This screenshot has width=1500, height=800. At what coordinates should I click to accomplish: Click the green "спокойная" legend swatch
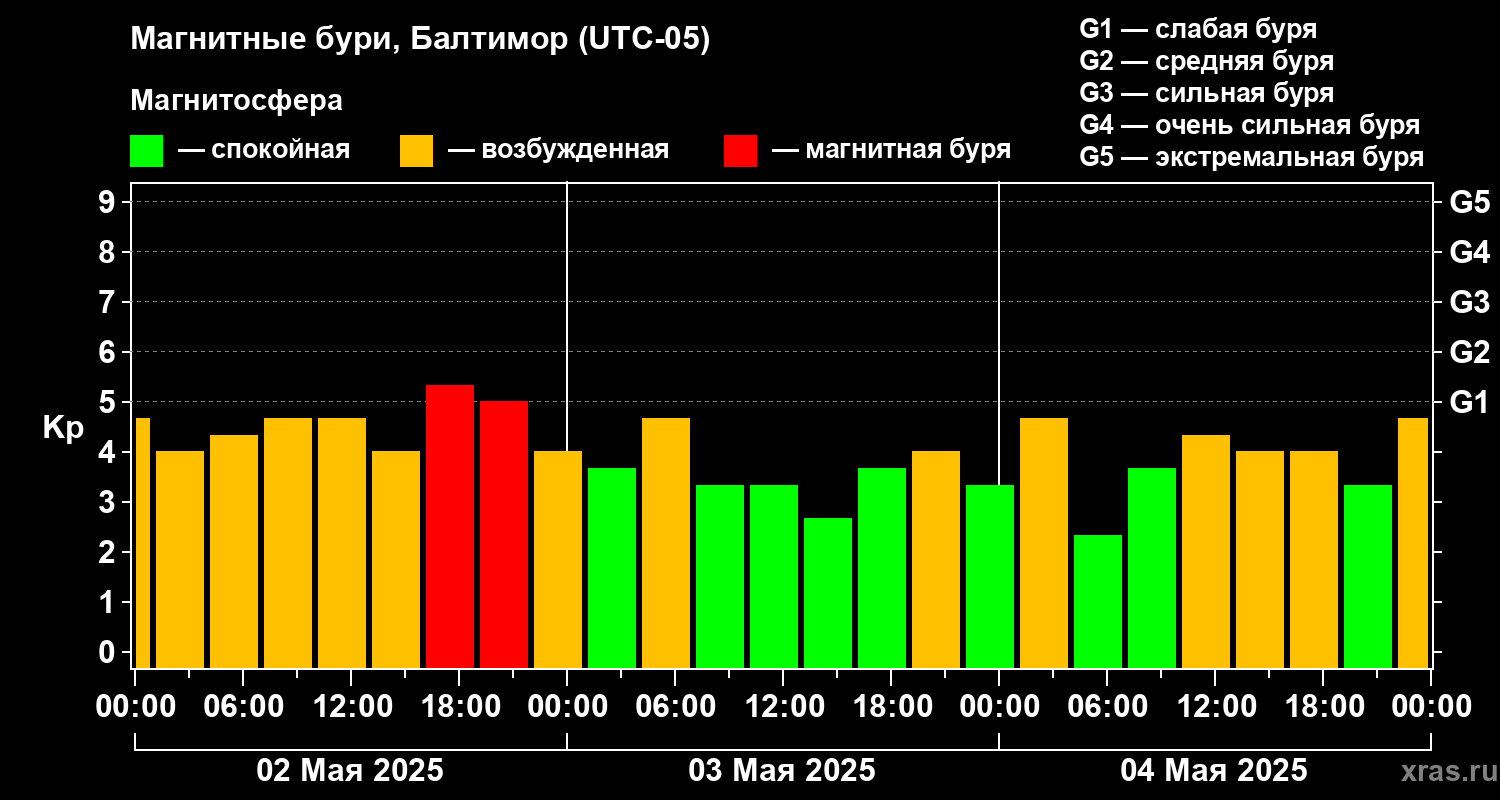tap(146, 151)
